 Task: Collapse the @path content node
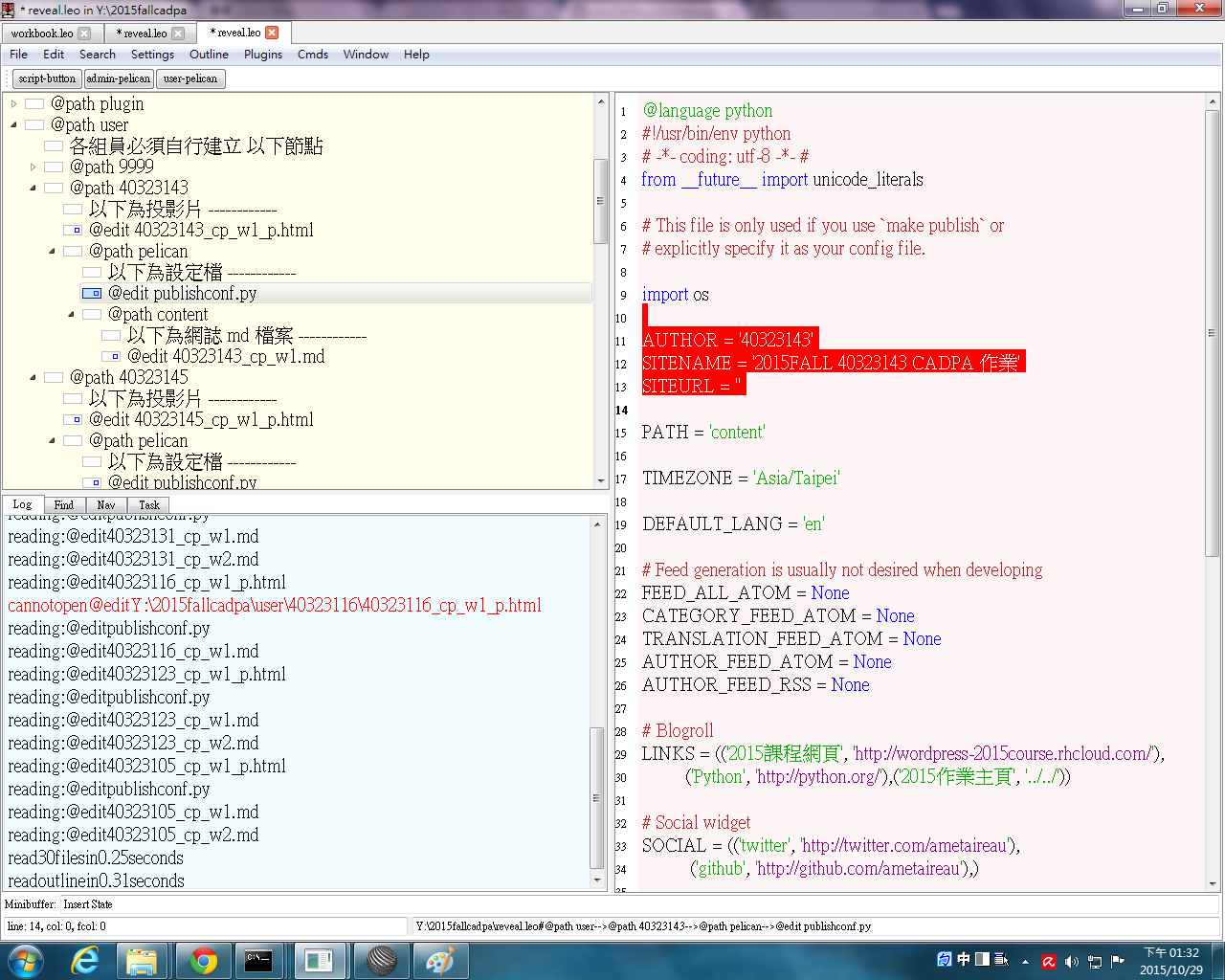(x=72, y=314)
